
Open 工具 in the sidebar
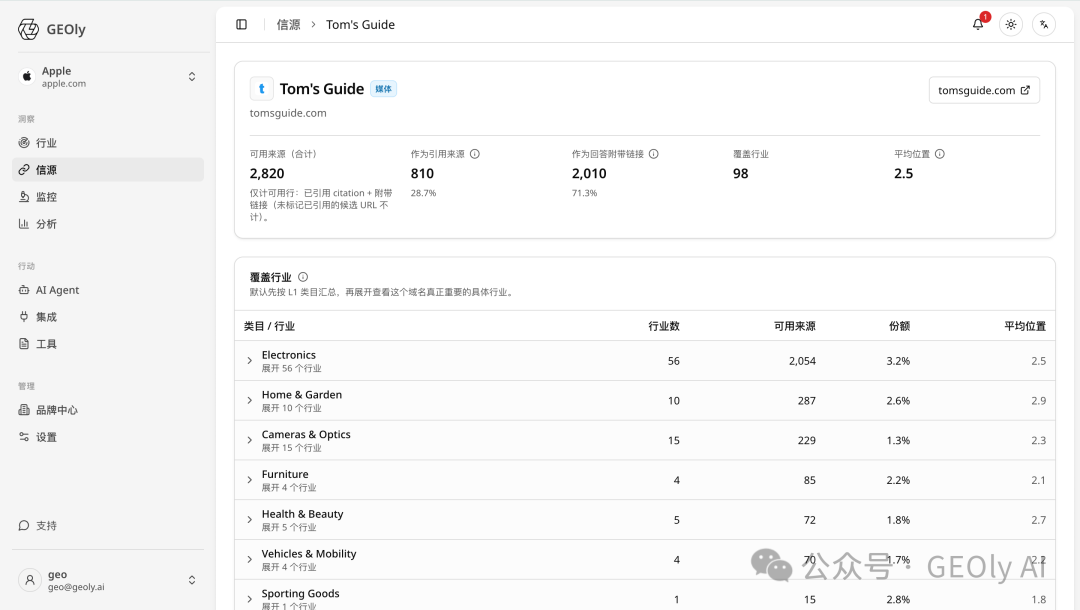pos(108,344)
